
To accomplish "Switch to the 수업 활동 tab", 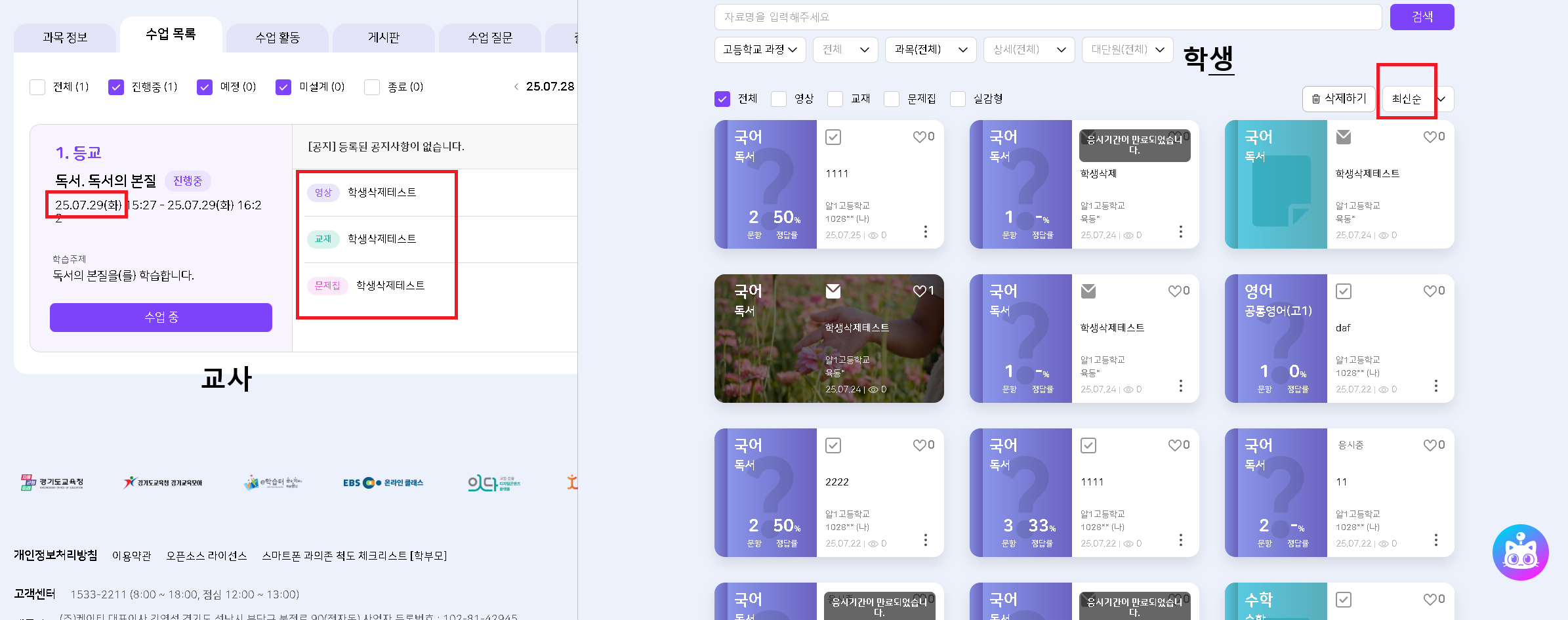I will click(x=277, y=38).
